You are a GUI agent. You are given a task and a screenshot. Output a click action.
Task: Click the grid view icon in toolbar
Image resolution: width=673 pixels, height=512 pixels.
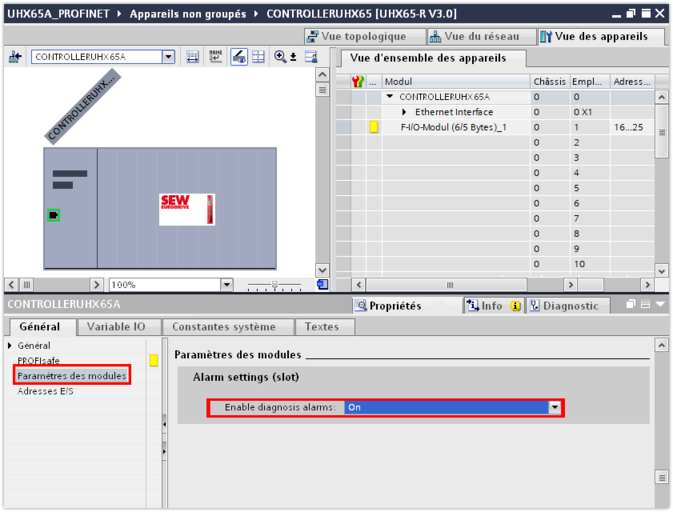coord(258,57)
